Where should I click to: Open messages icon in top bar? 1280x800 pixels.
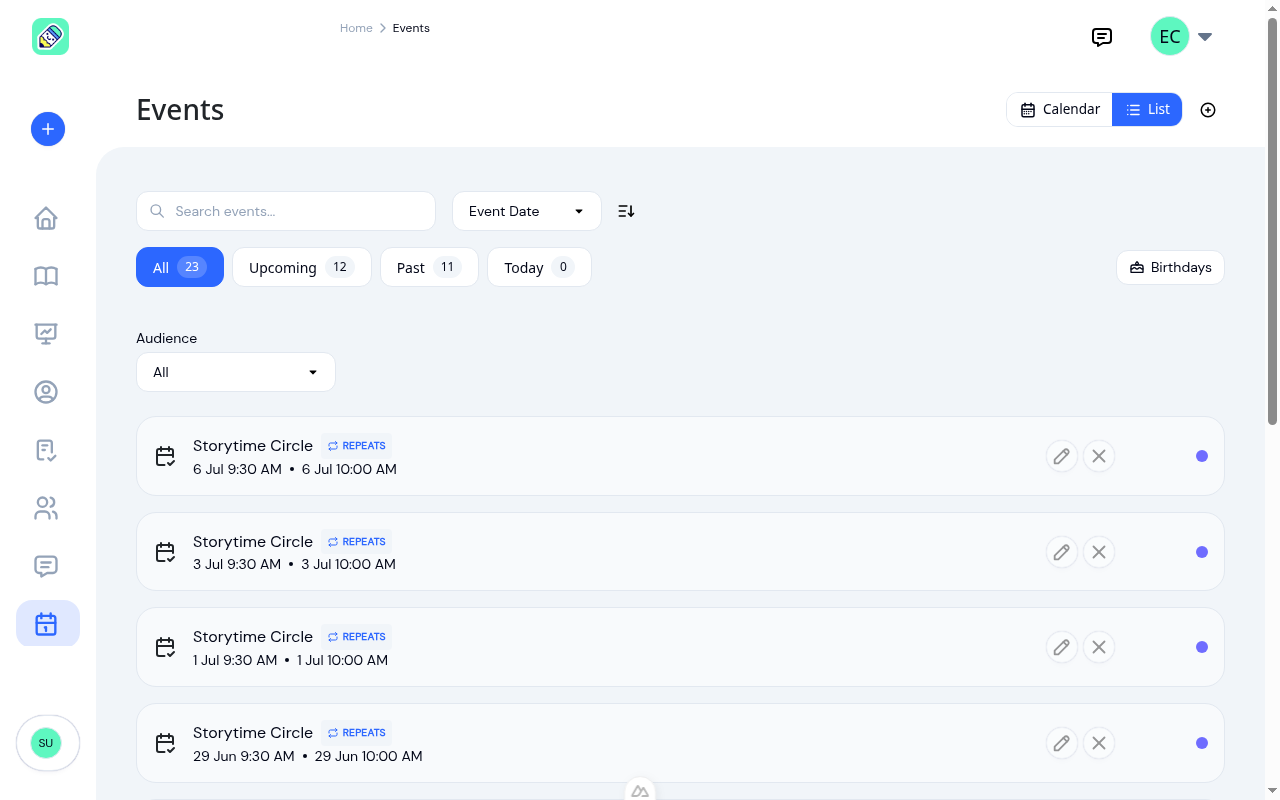coord(1102,37)
